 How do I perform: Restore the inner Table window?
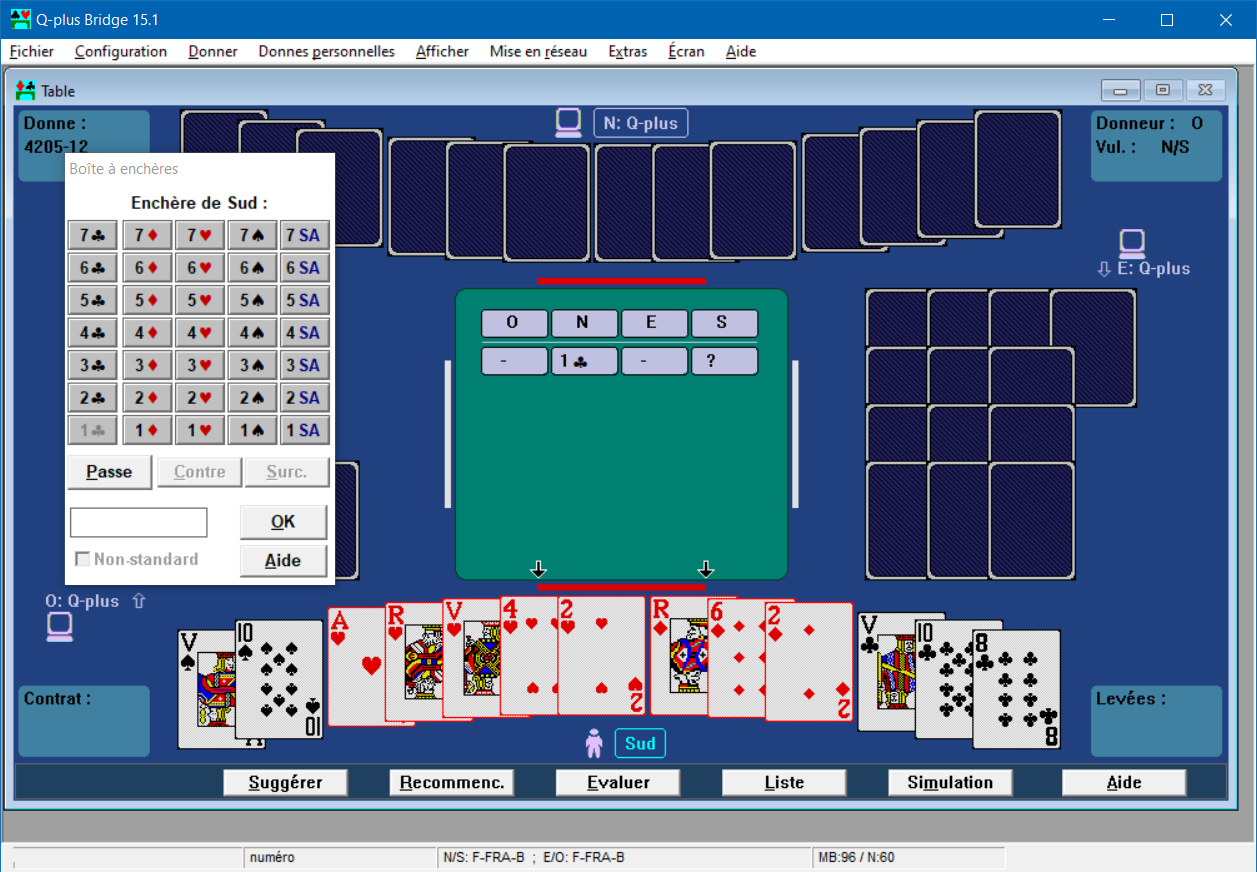pyautogui.click(x=1162, y=91)
